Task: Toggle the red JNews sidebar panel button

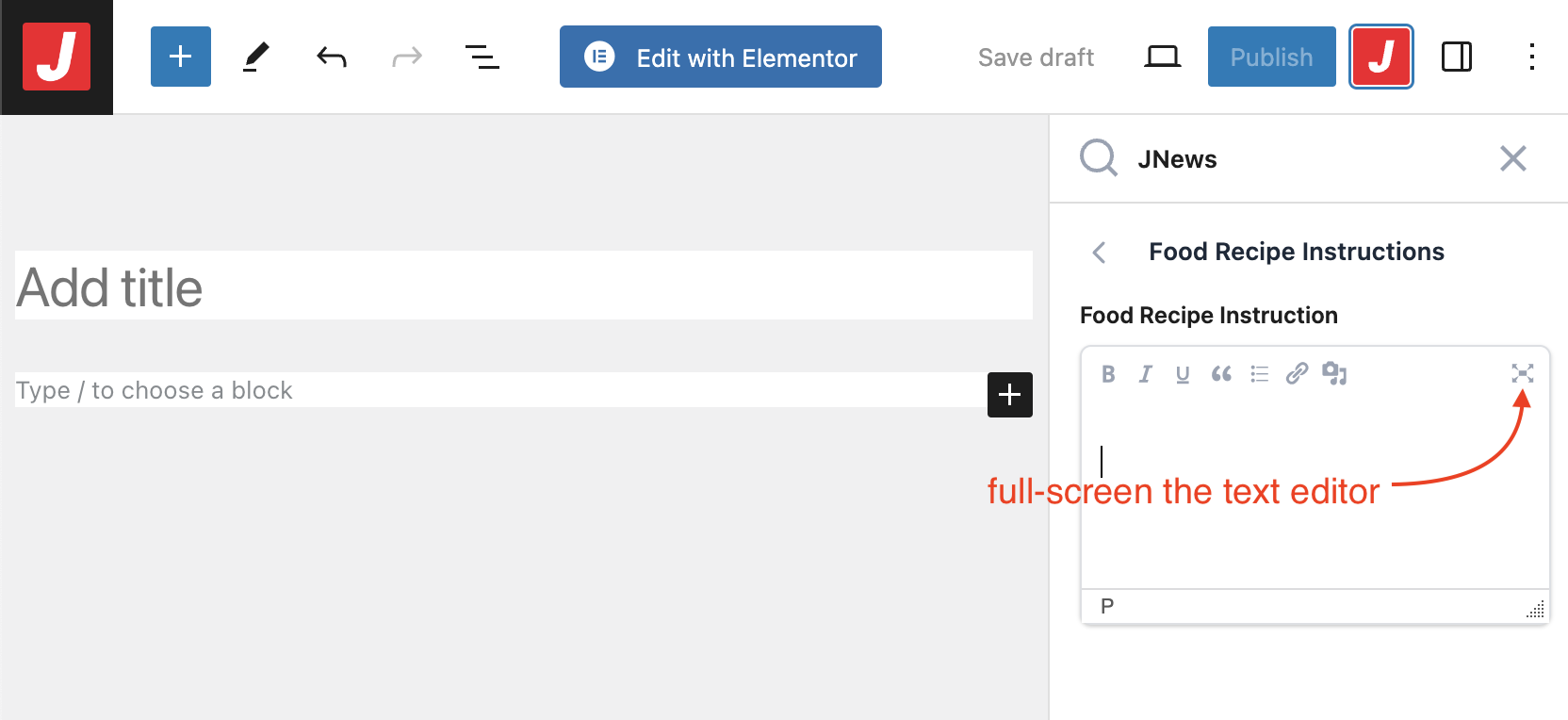Action: click(1380, 57)
